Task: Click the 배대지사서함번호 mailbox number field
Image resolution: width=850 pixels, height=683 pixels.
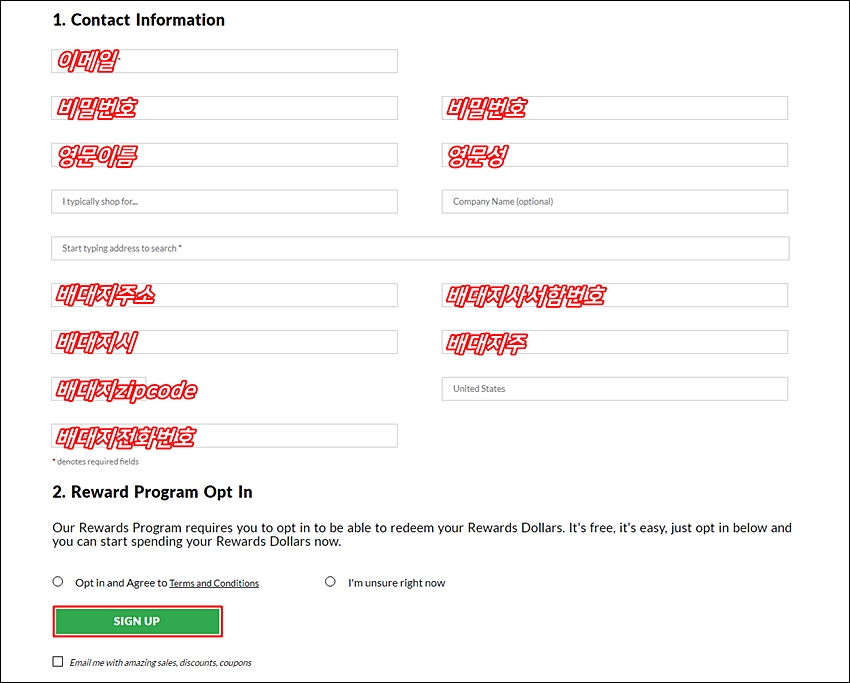Action: pyautogui.click(x=615, y=295)
